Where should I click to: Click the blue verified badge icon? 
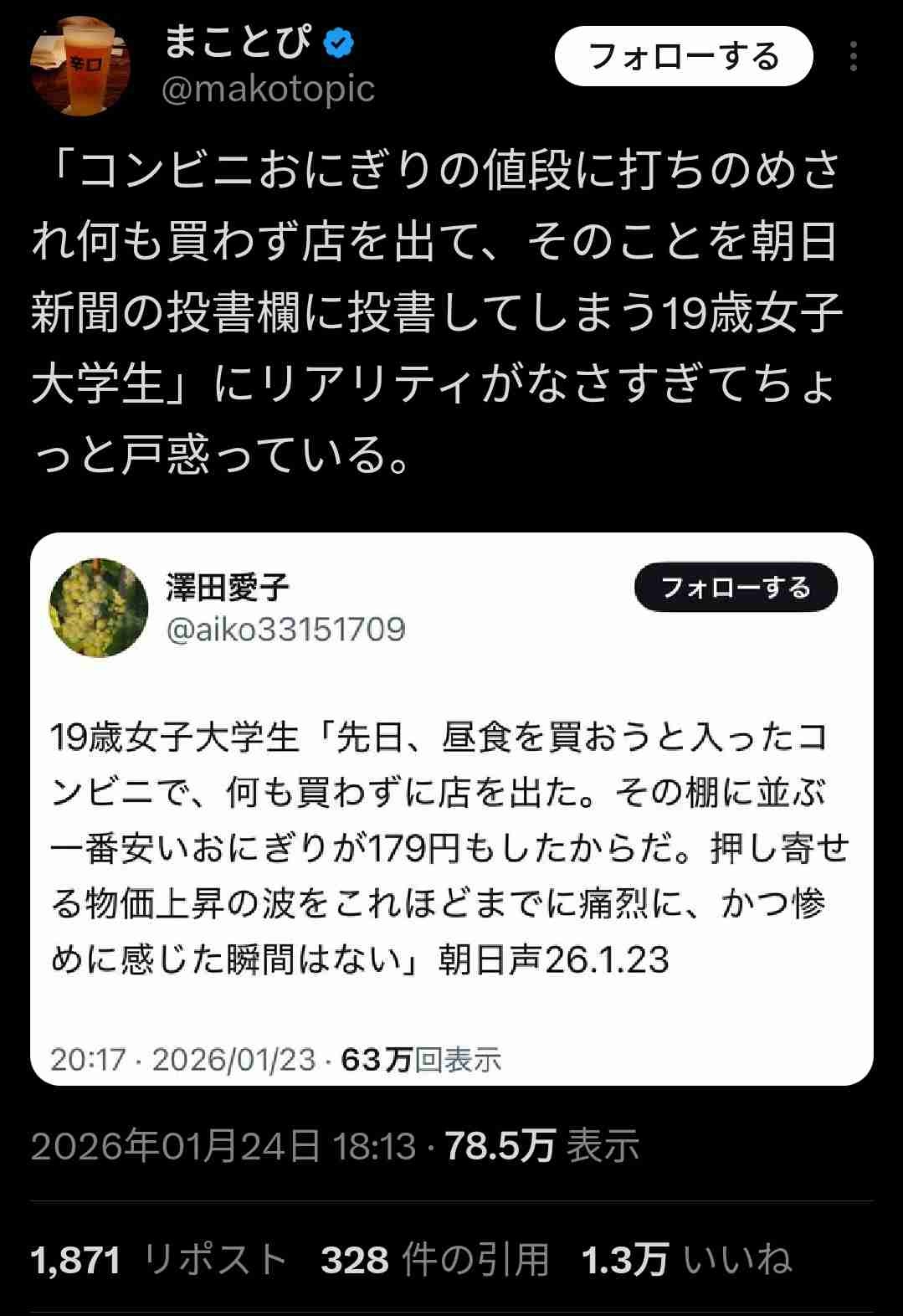coord(338,44)
